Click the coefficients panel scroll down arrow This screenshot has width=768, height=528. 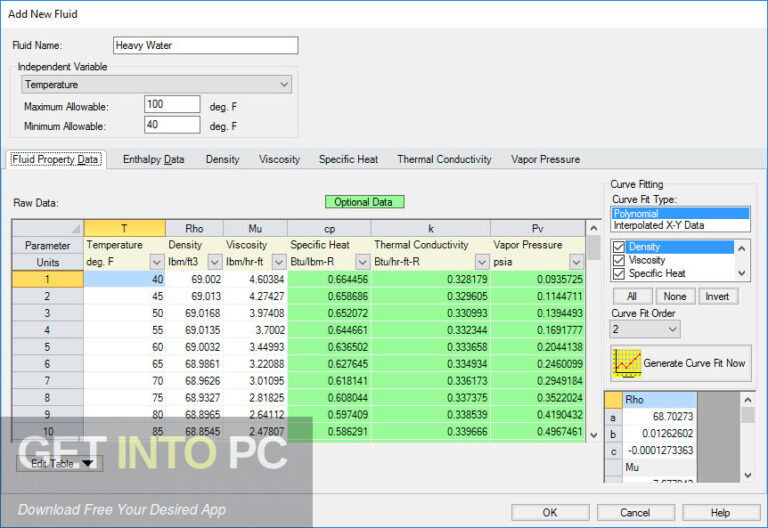(x=748, y=475)
